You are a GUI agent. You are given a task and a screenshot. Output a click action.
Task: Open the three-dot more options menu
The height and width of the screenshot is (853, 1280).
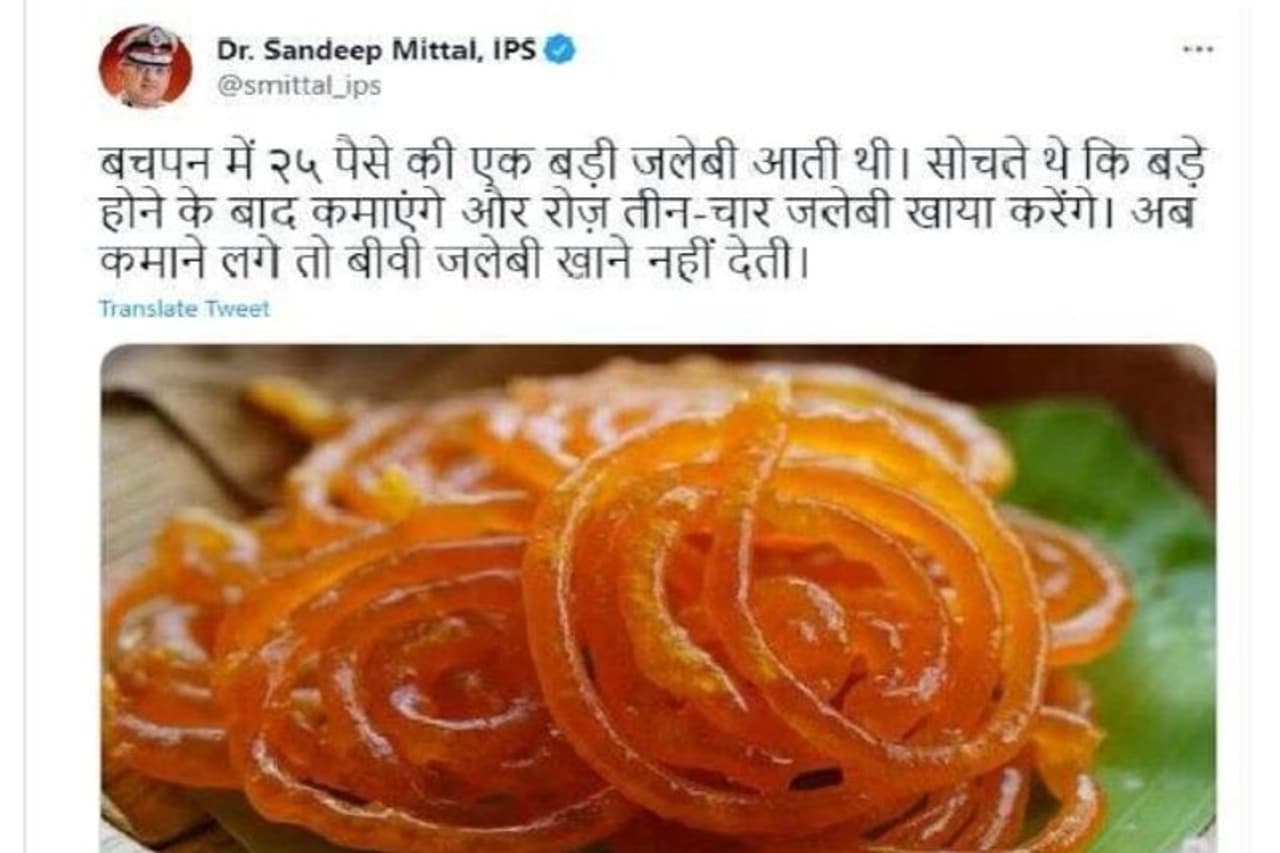(x=1197, y=49)
